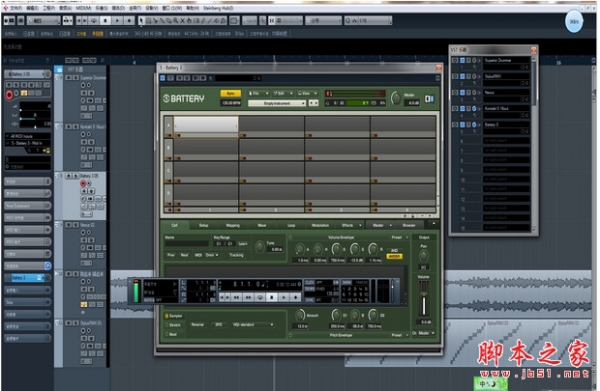Click the yellow Sync button in Battery

[x=231, y=93]
